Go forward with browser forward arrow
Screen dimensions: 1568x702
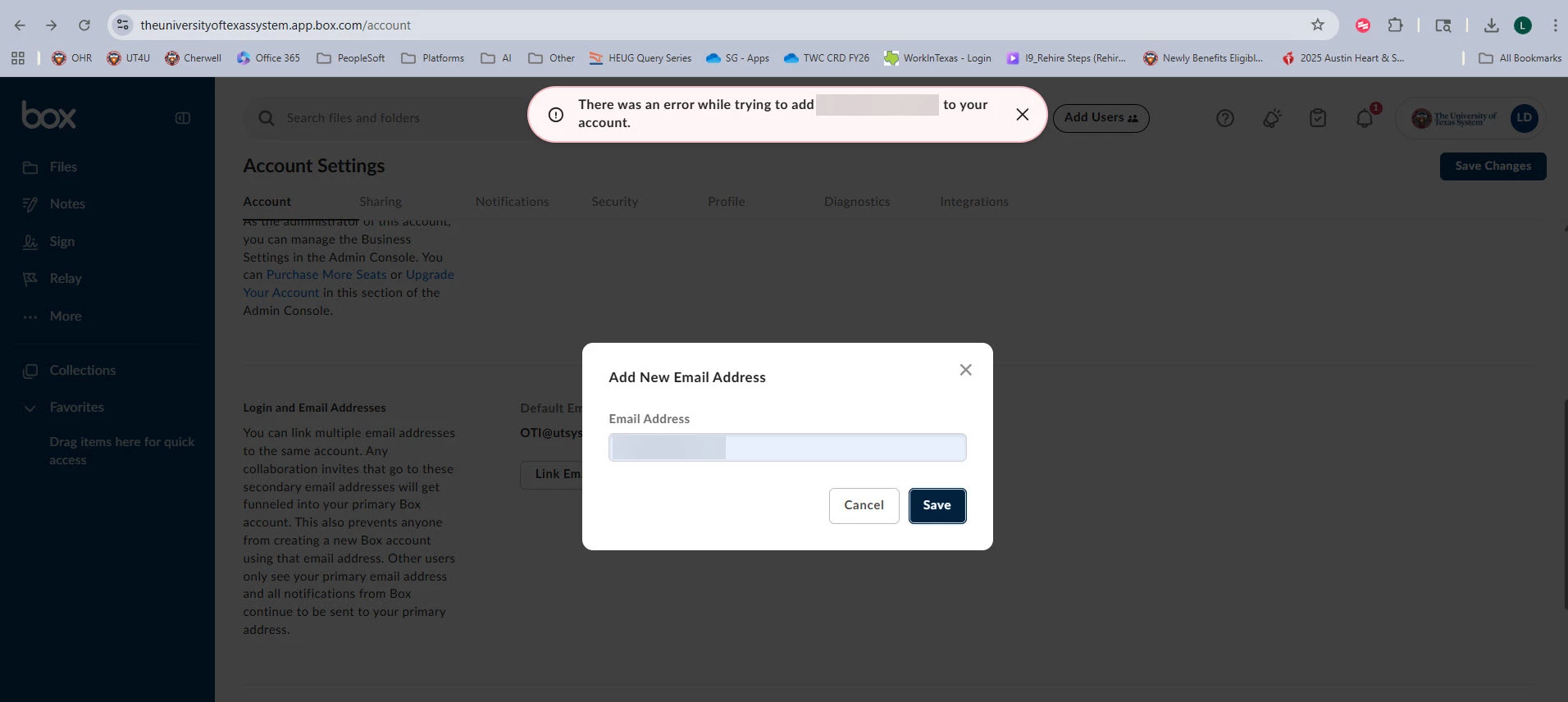tap(52, 25)
